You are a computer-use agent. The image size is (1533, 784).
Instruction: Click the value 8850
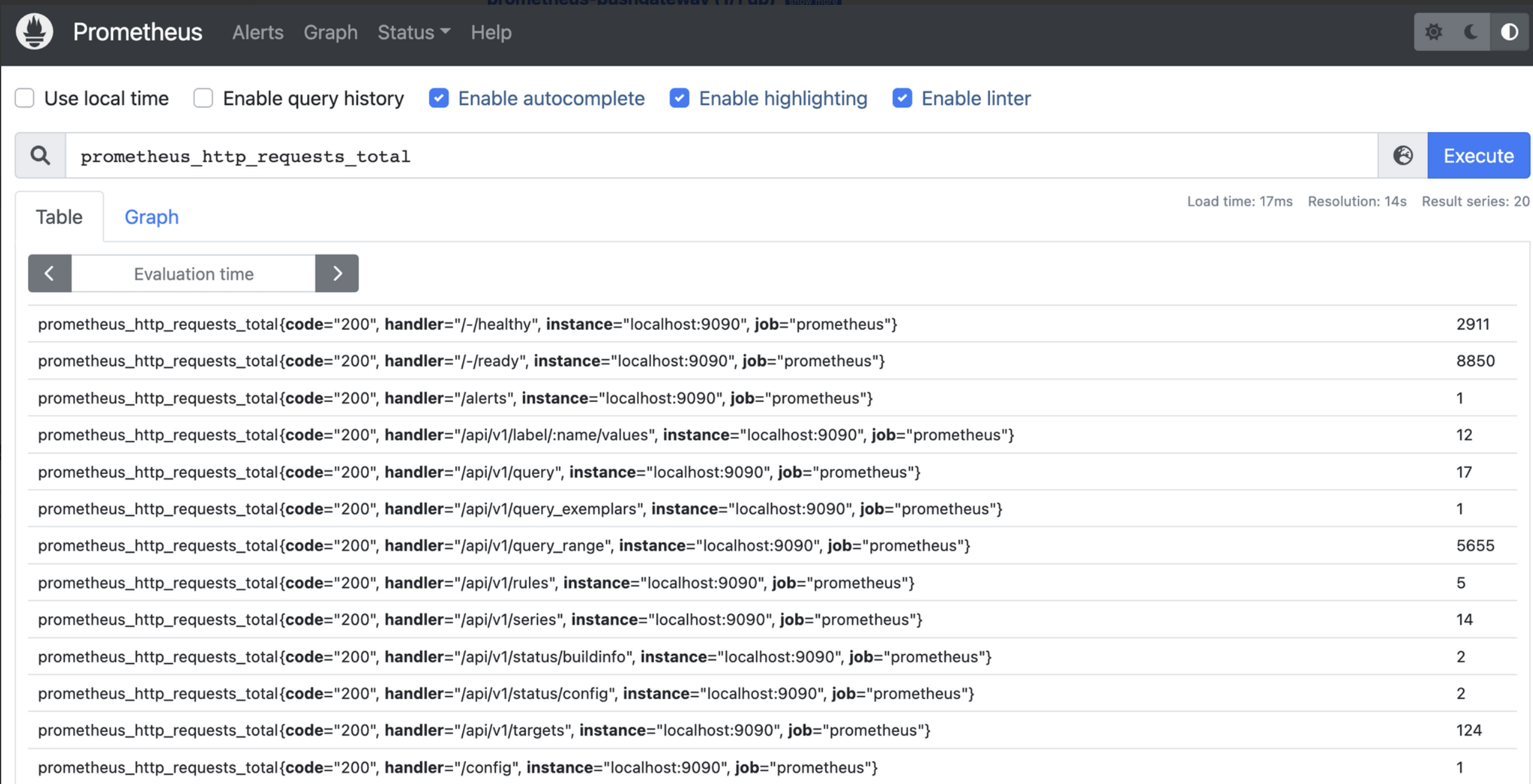click(x=1476, y=361)
